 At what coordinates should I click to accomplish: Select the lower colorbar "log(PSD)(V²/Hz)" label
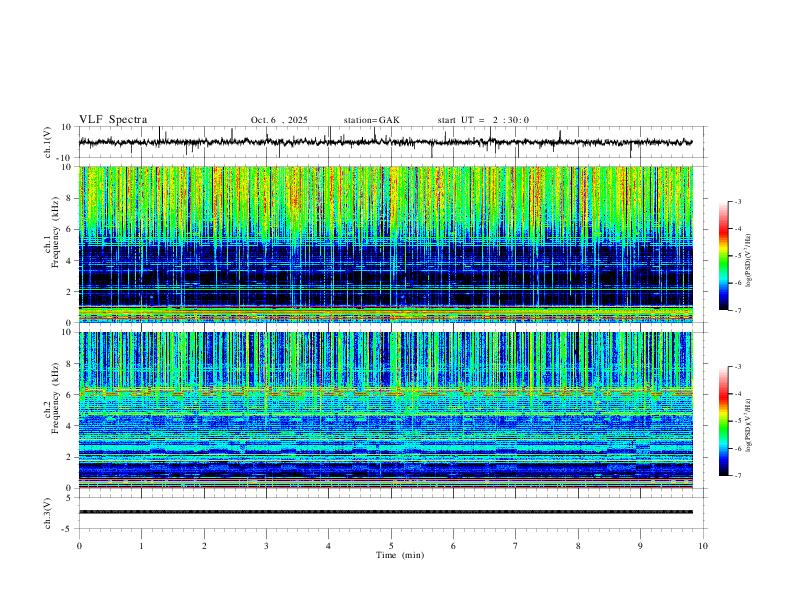749,426
